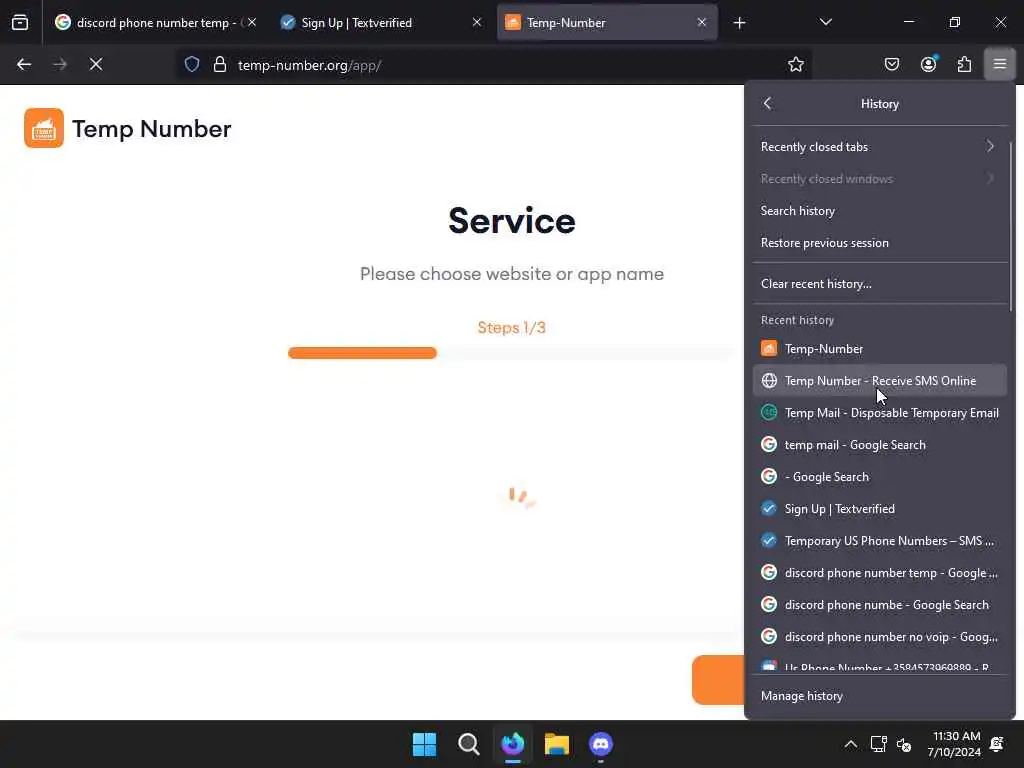
Task: Stop loading the current page
Action: tap(96, 64)
